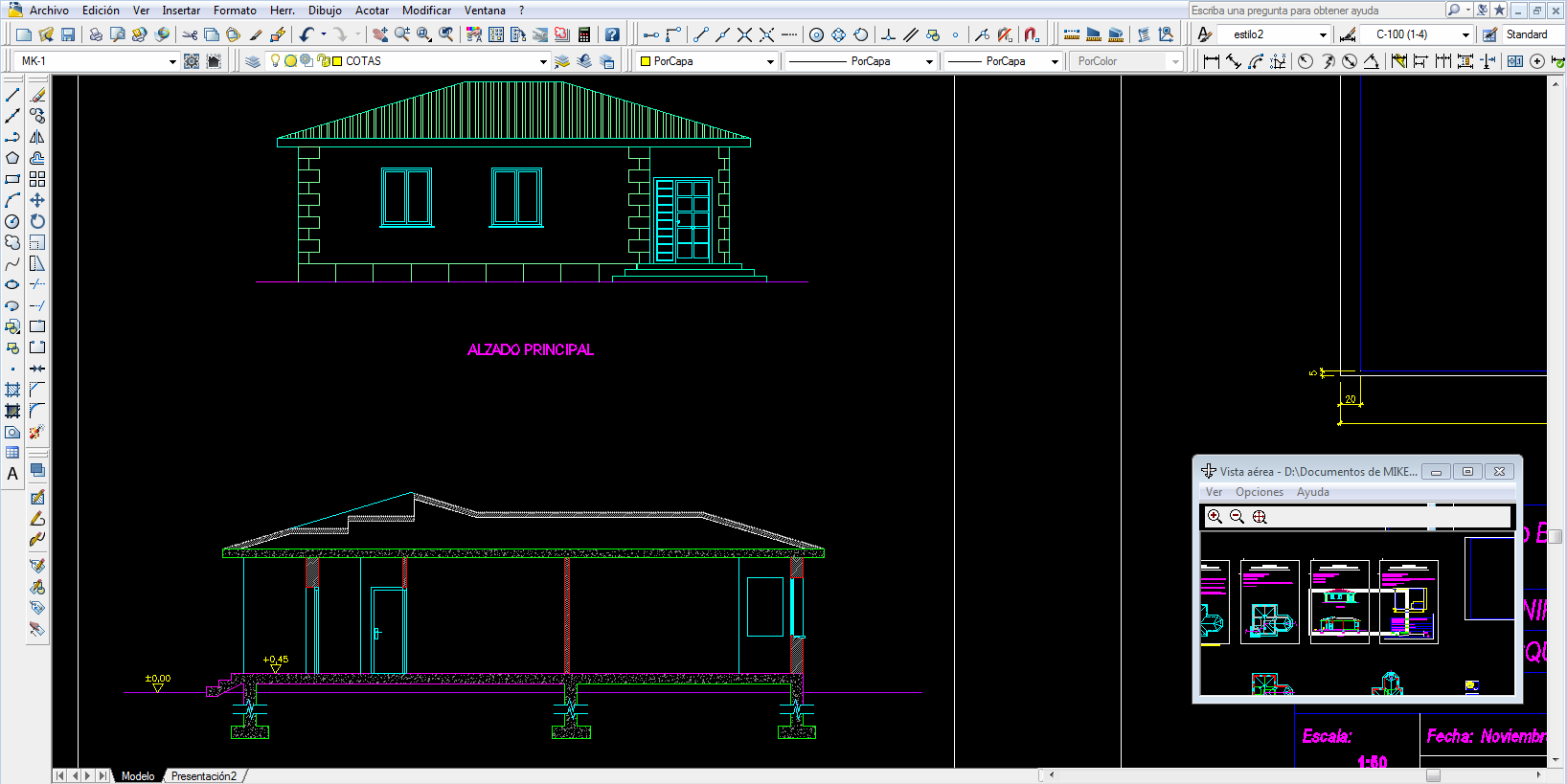Open the Multiline Text tool
Viewport: 1567px width, 784px height.
[x=12, y=474]
